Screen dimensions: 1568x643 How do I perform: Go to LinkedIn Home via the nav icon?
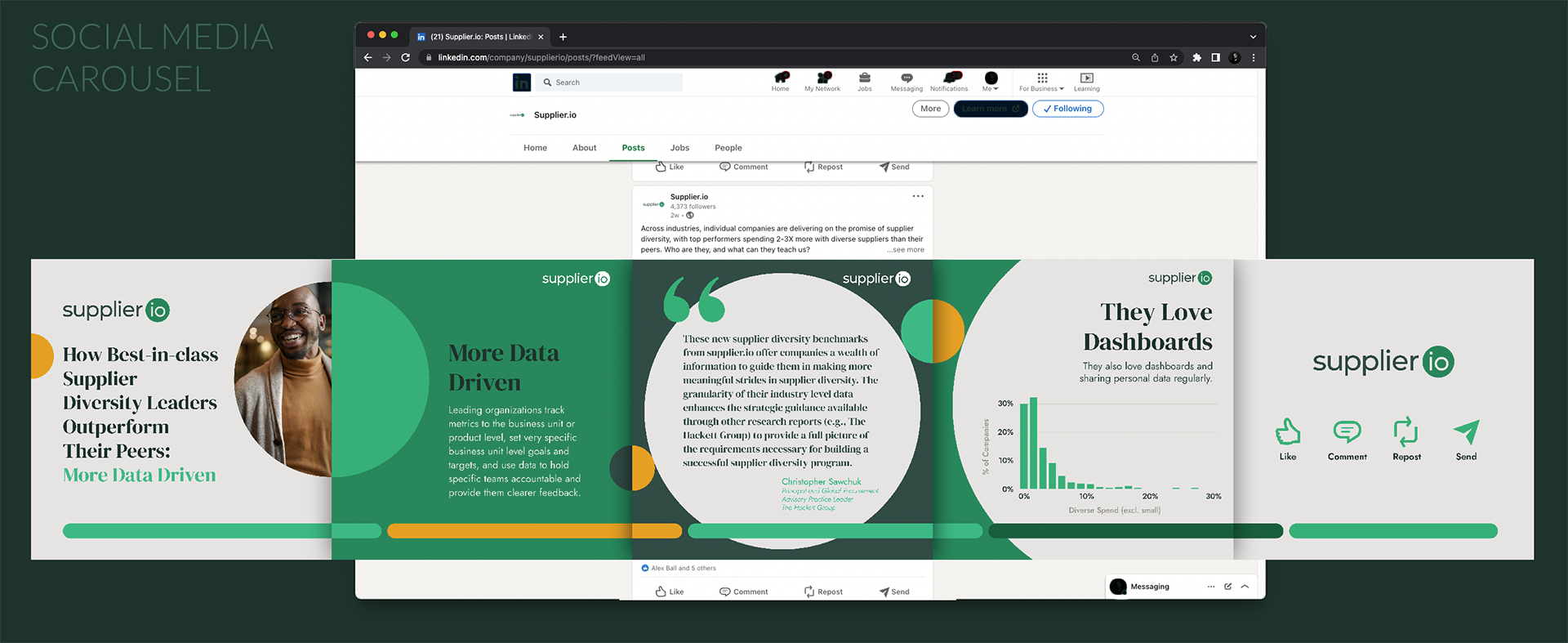tap(781, 81)
